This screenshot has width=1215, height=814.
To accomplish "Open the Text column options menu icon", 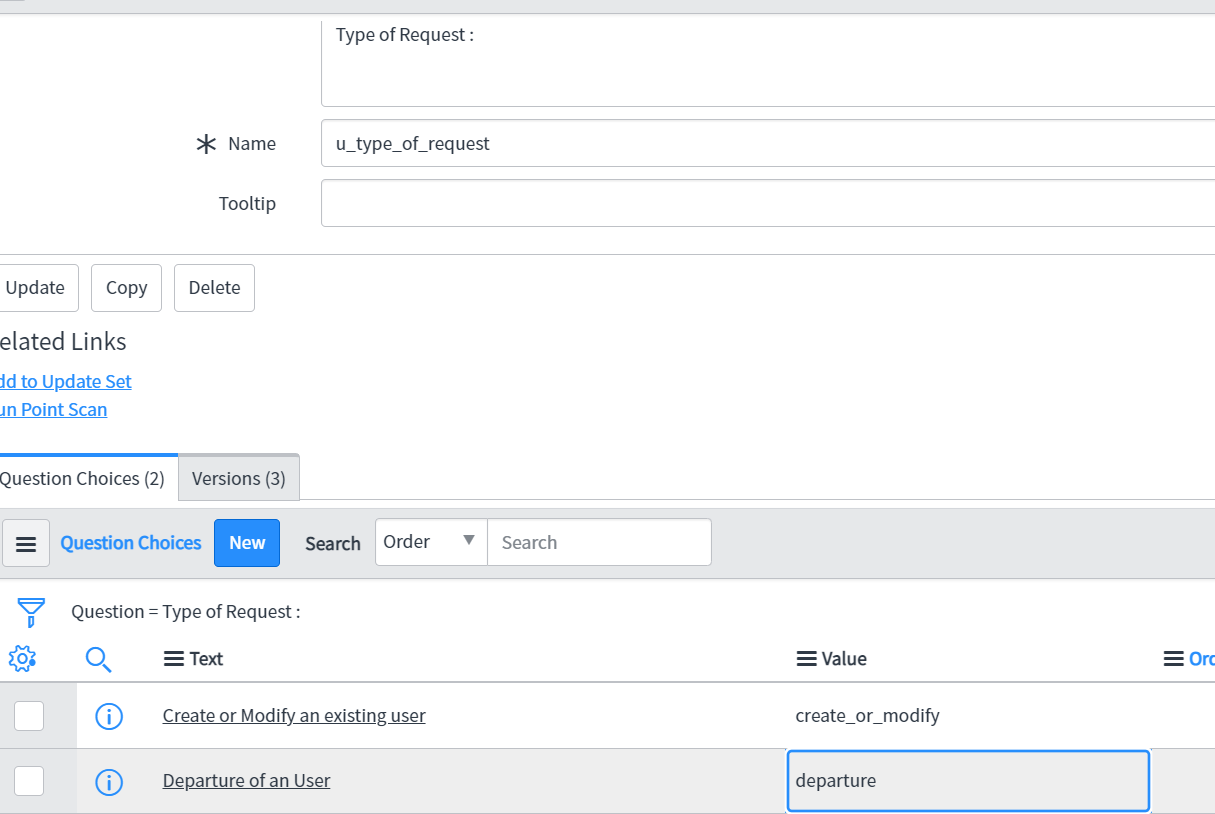I will pos(173,659).
